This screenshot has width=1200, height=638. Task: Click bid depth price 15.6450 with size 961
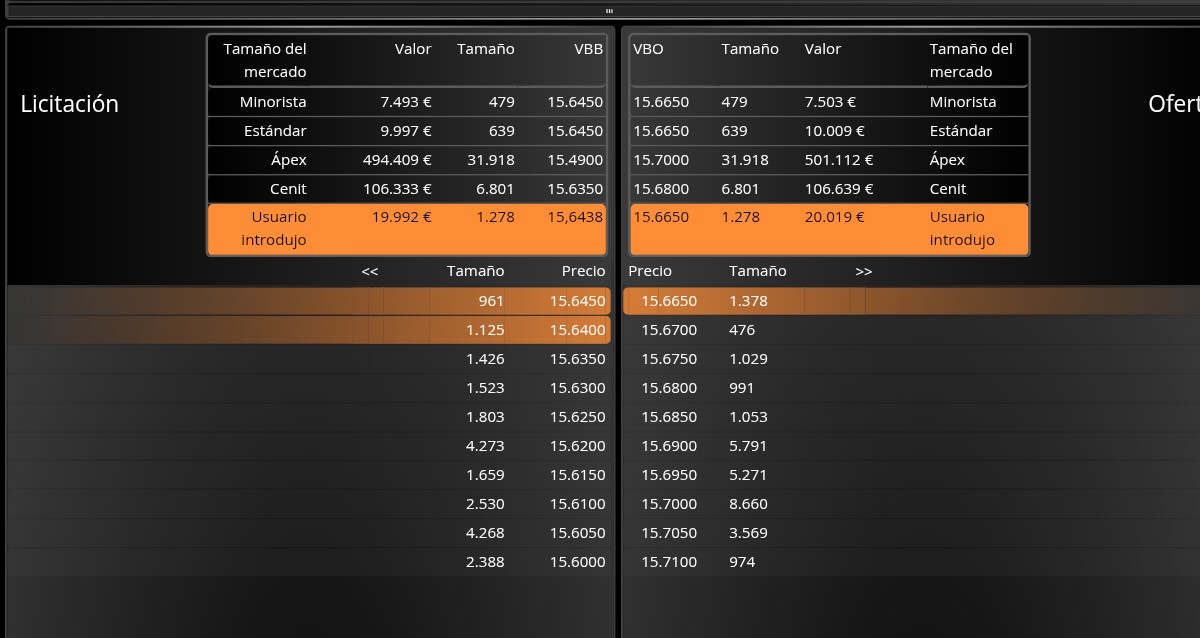tap(577, 301)
